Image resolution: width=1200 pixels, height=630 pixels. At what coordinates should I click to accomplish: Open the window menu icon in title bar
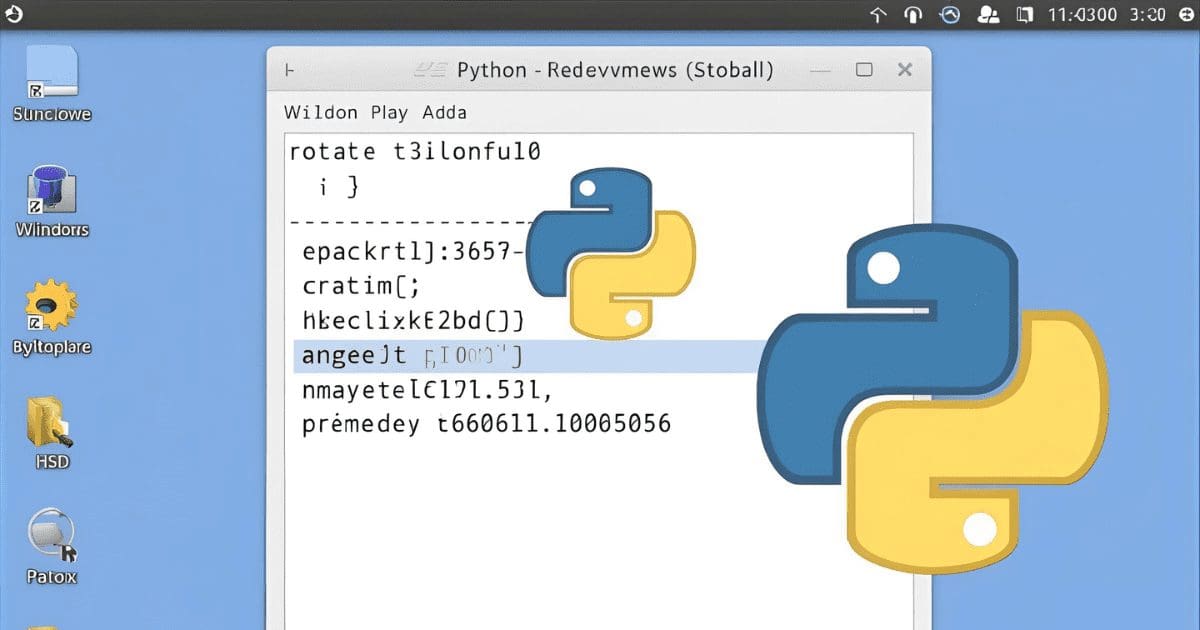[x=289, y=70]
